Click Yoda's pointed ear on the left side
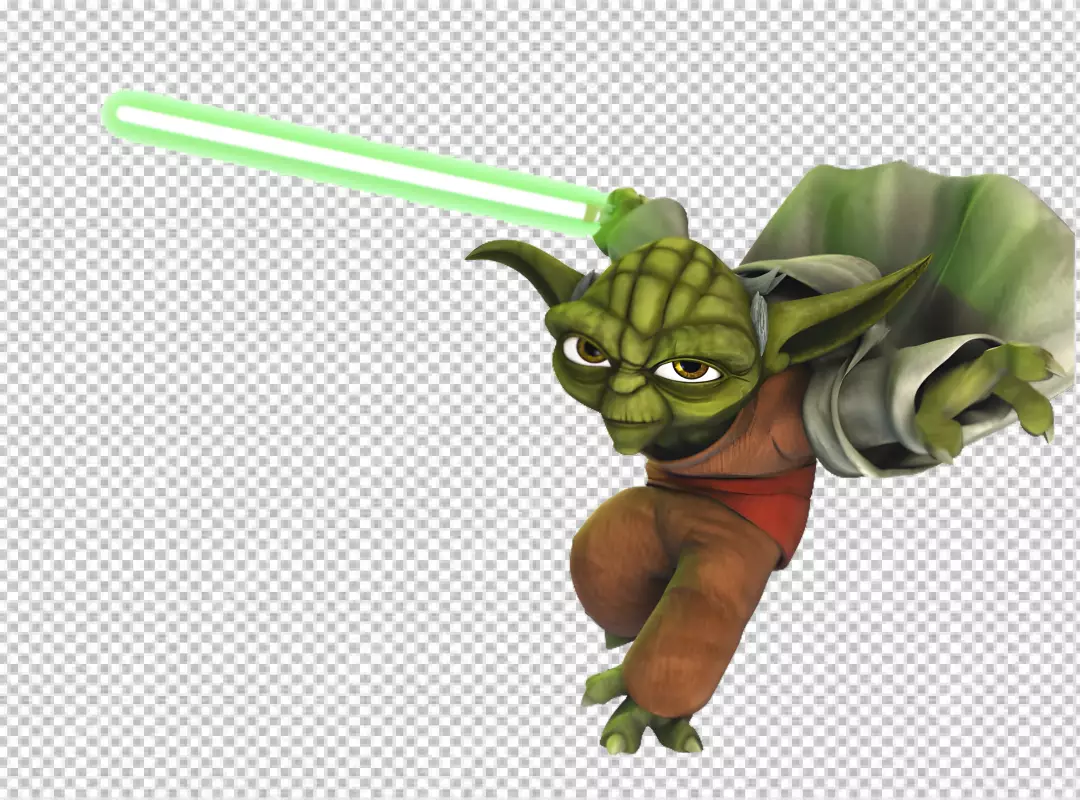The image size is (1080, 800). pyautogui.click(x=518, y=264)
